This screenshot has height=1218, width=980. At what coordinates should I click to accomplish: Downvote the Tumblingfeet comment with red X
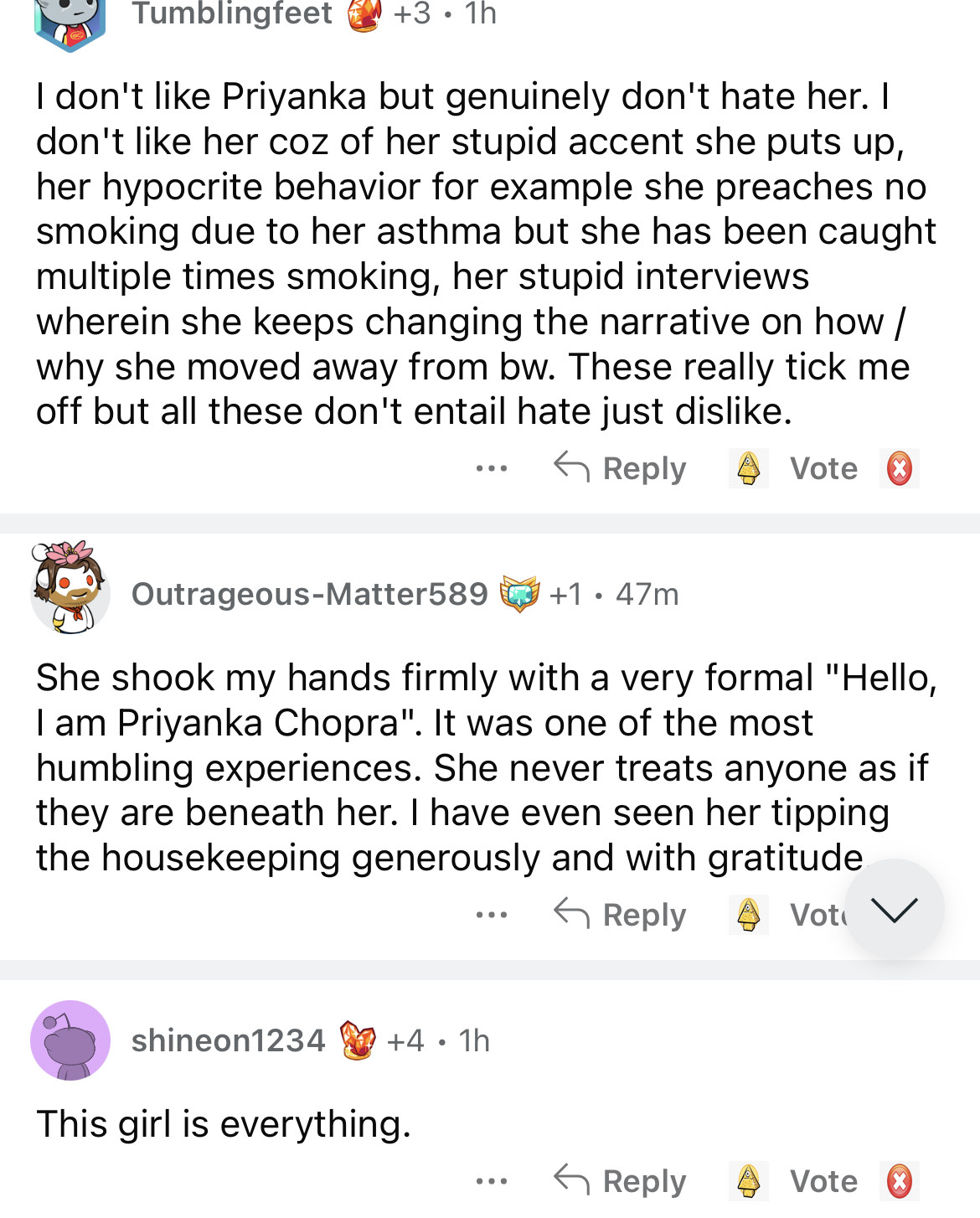coord(900,468)
